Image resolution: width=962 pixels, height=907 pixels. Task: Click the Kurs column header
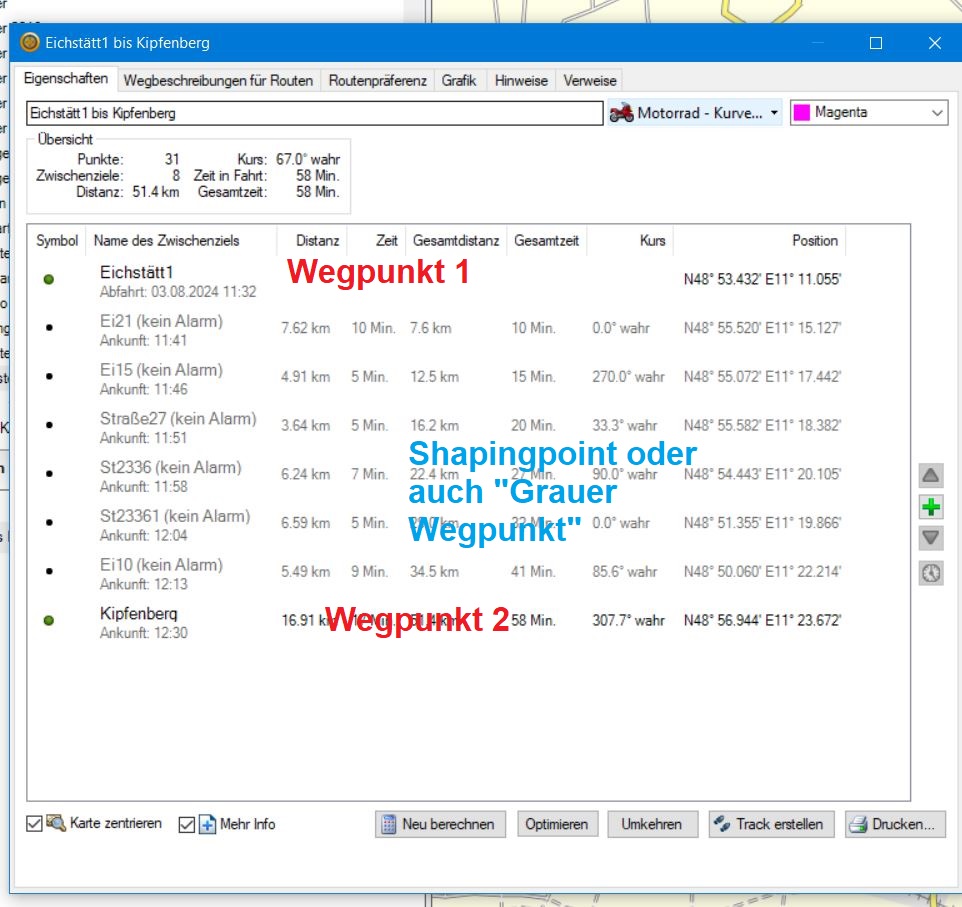pos(630,241)
